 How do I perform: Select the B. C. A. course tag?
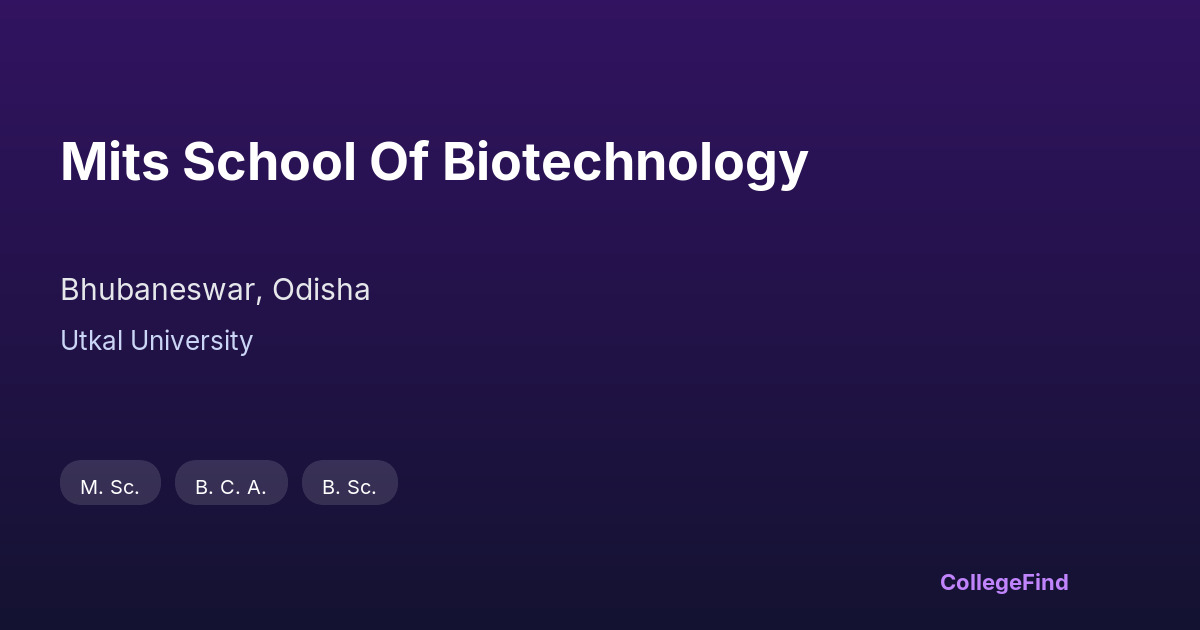pos(231,486)
